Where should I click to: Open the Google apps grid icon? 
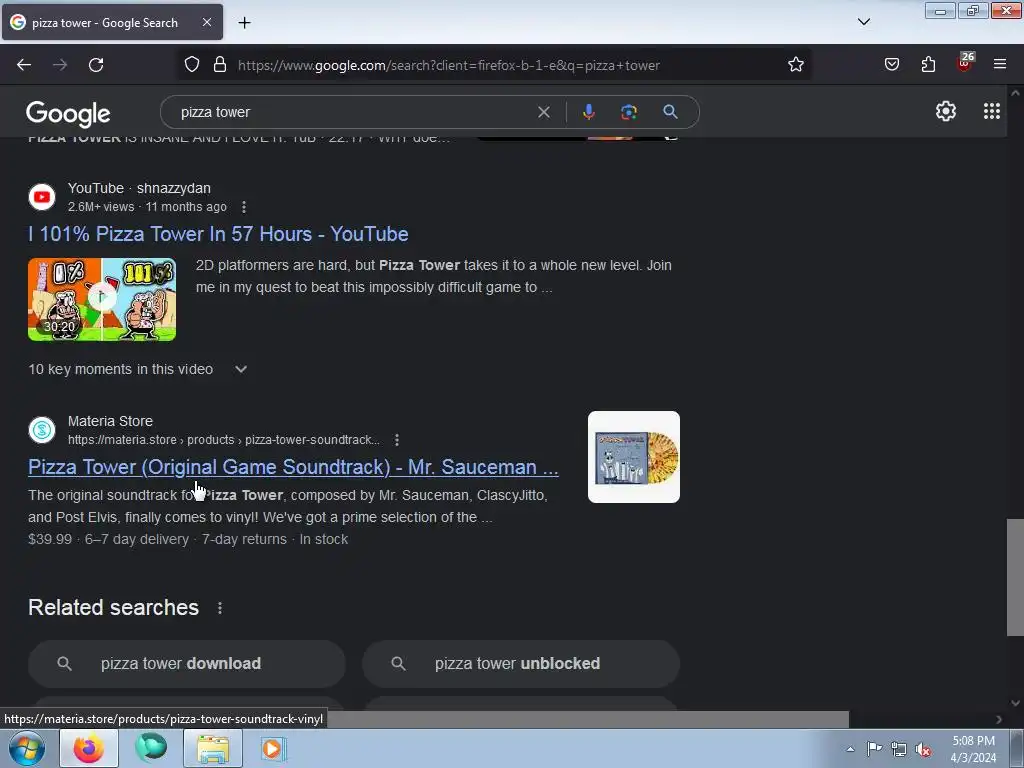[x=992, y=112]
